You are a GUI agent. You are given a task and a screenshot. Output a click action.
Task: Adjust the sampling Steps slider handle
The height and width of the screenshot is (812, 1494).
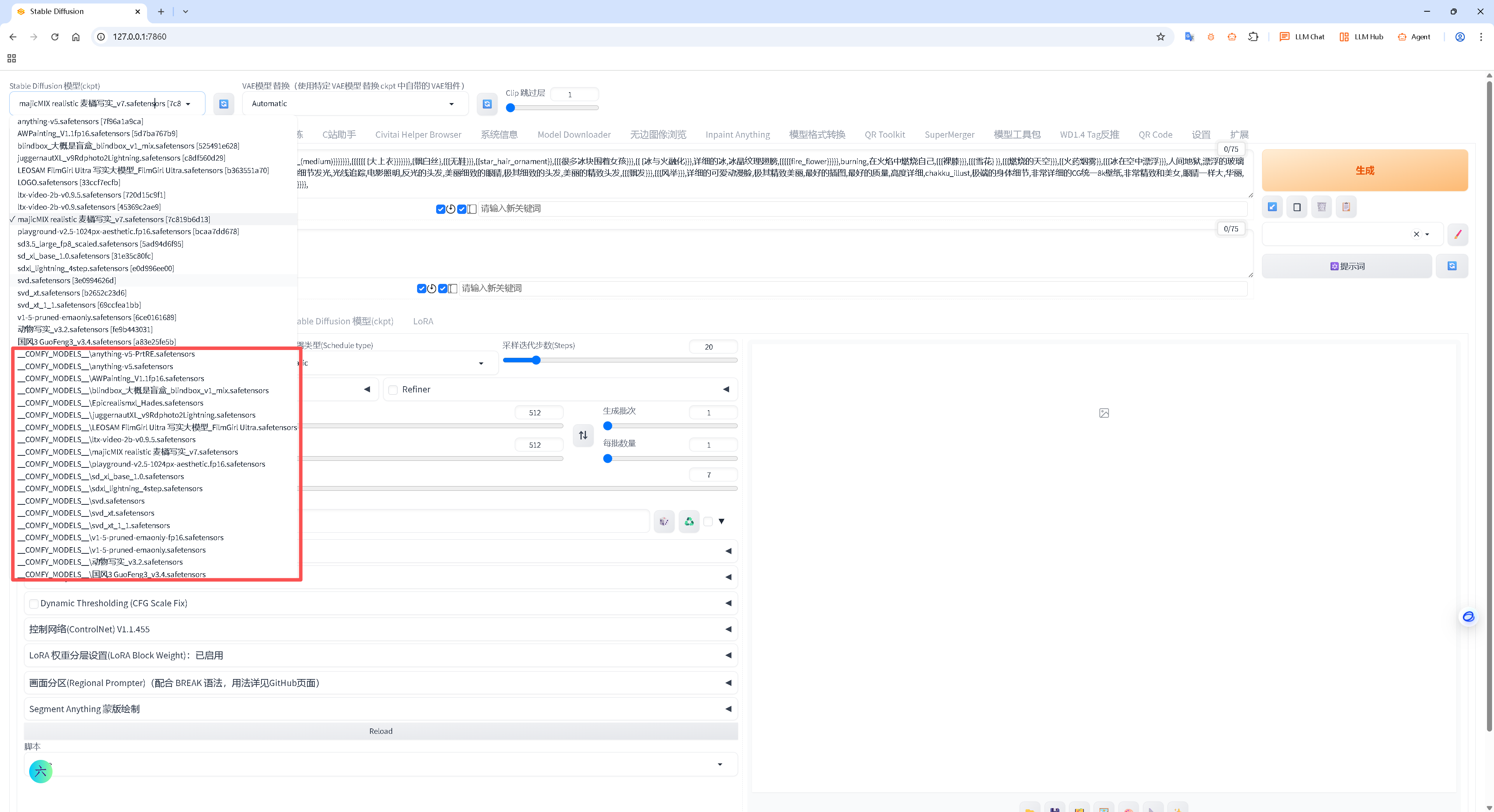(x=536, y=360)
